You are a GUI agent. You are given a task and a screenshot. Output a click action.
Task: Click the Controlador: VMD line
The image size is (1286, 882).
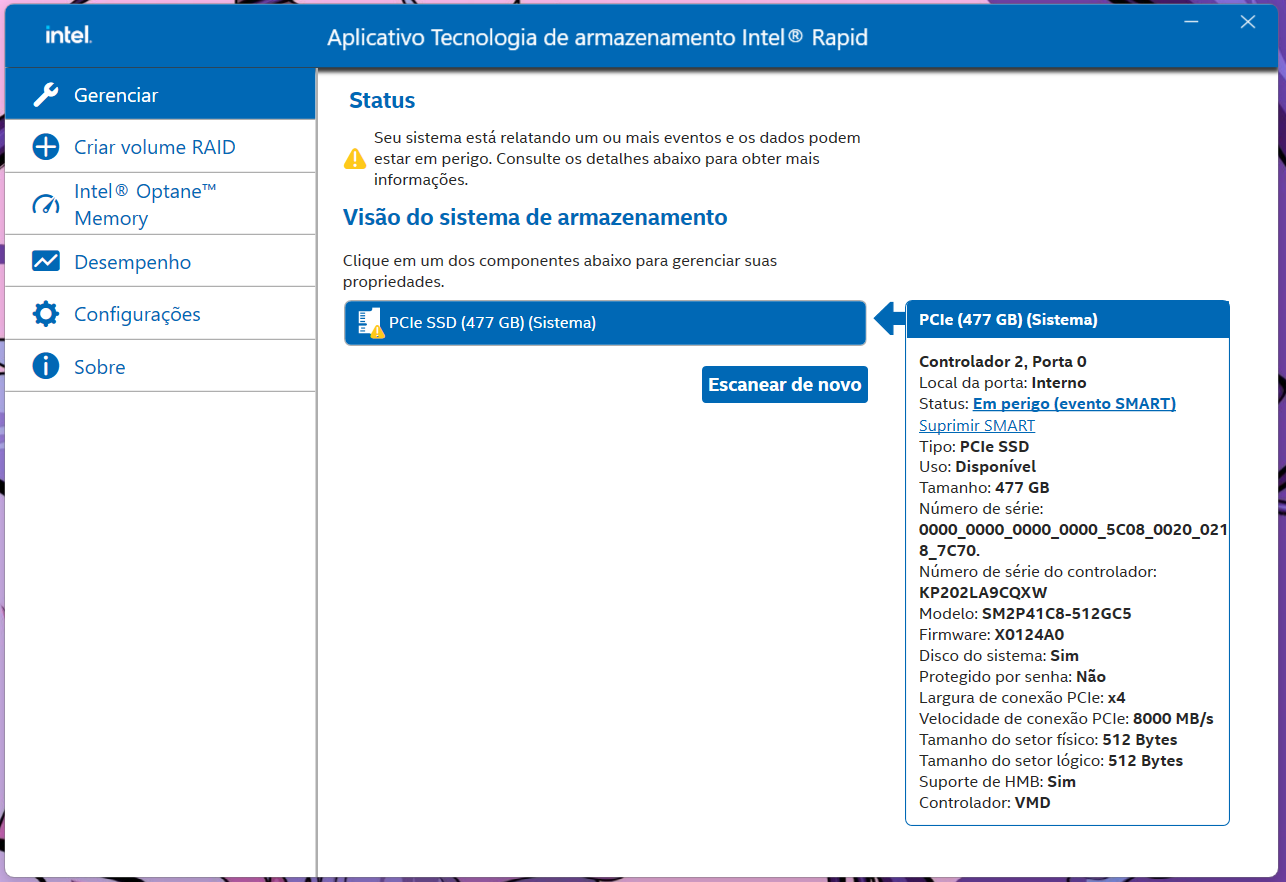(985, 803)
